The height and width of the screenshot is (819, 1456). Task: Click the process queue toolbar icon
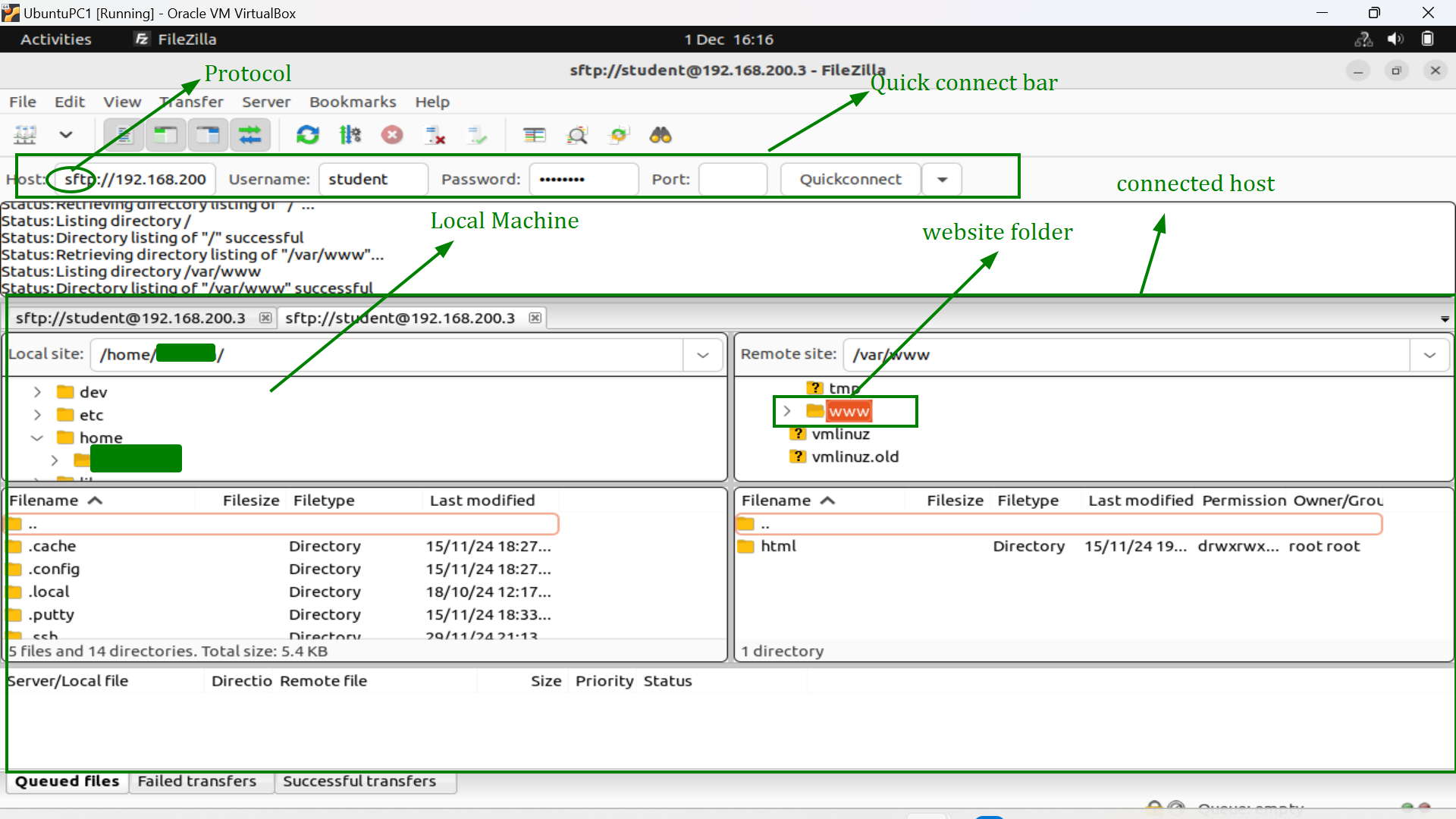350,135
